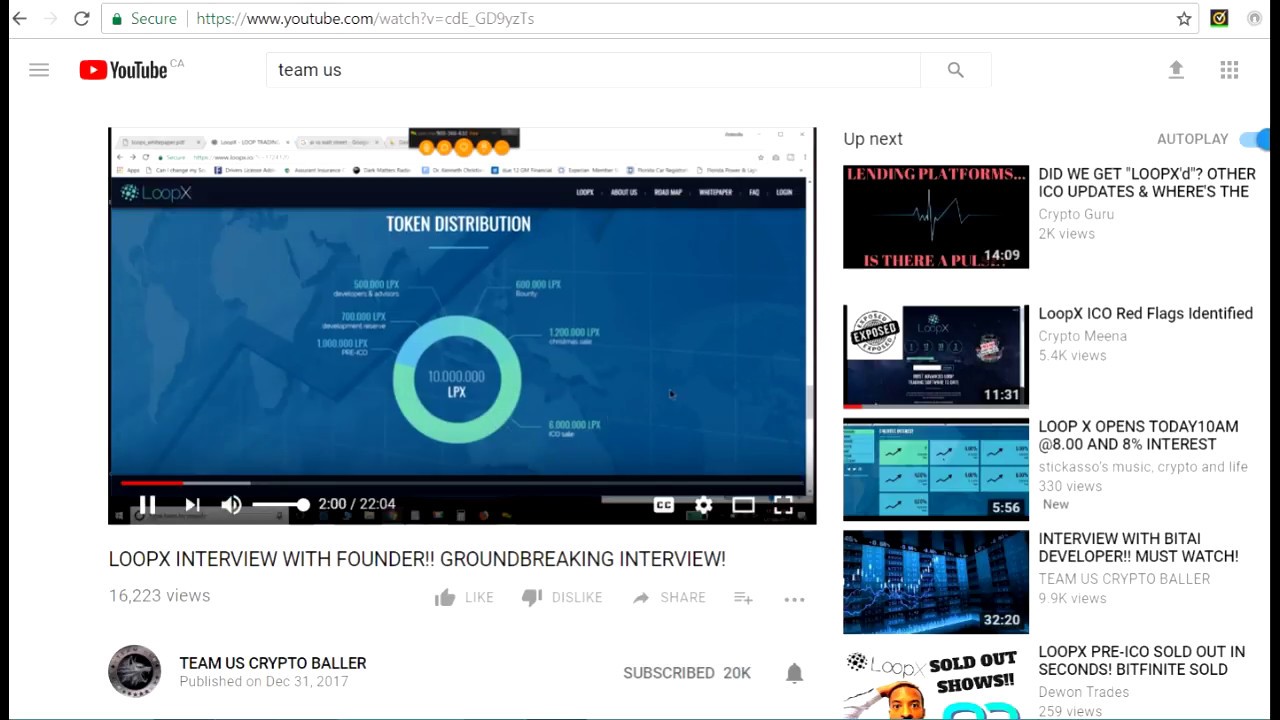Adjust the volume slider
The image size is (1280, 720).
280,505
